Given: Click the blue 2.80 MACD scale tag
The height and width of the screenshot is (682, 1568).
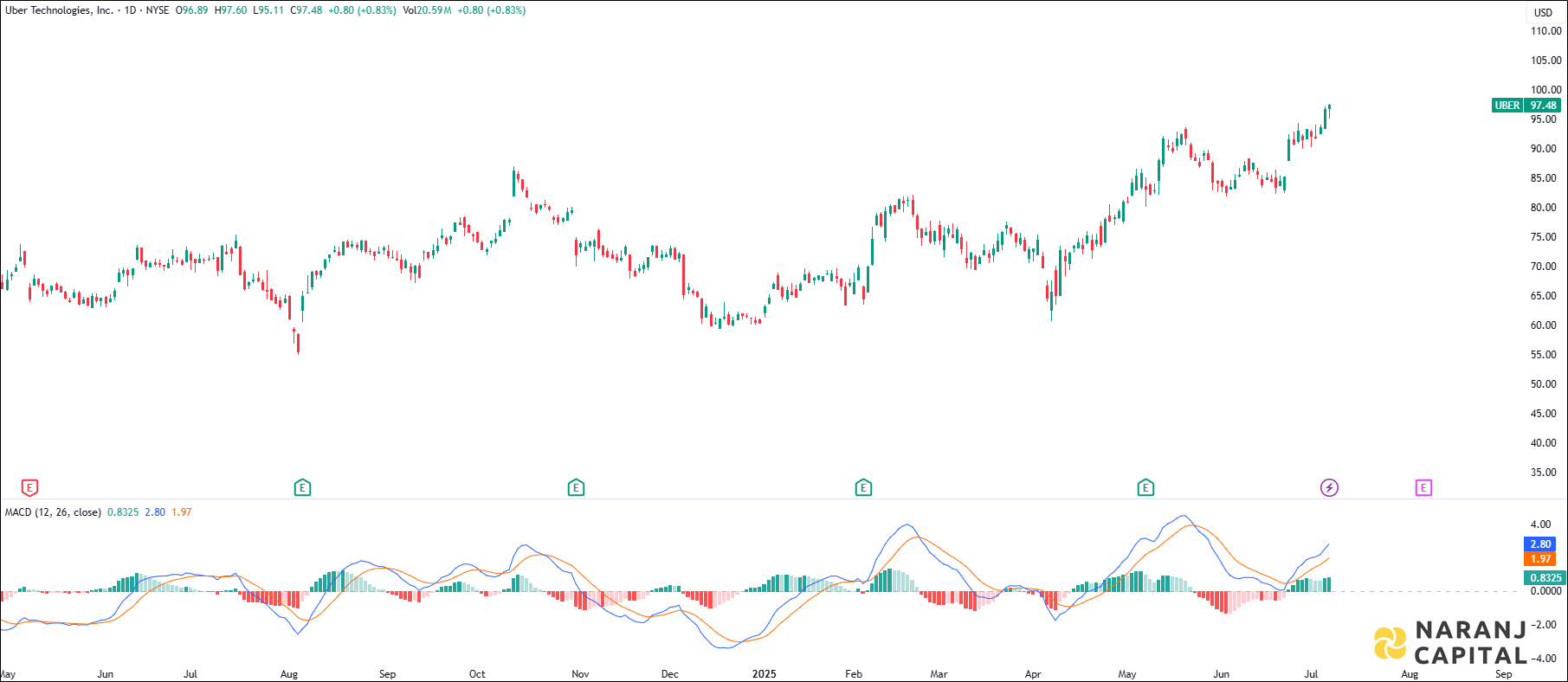Looking at the screenshot, I should (1540, 544).
